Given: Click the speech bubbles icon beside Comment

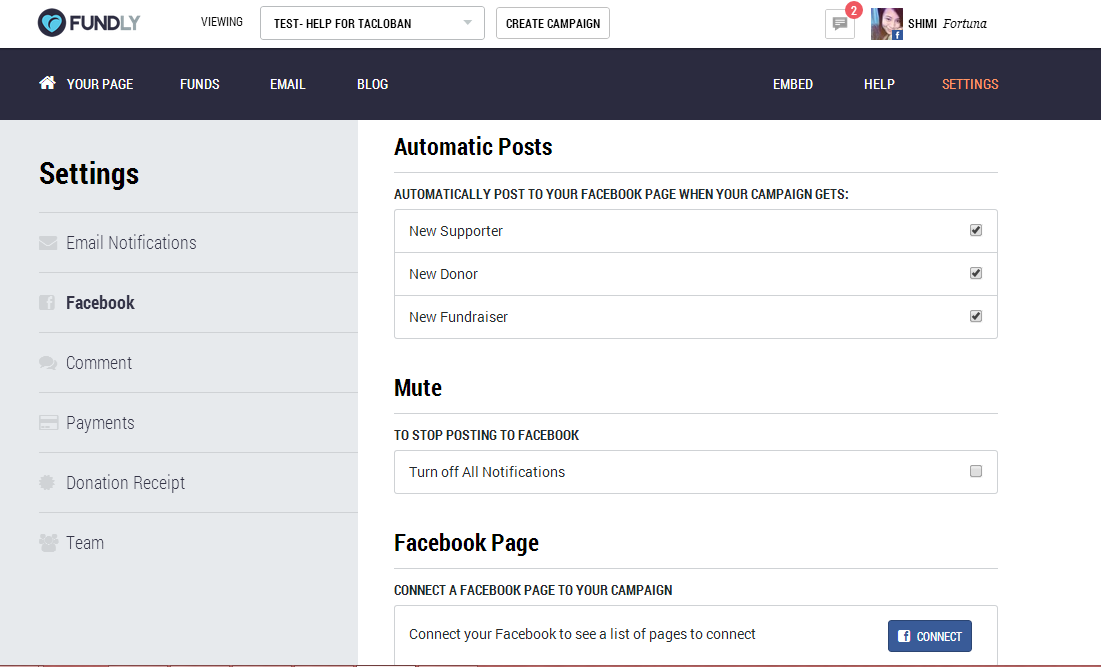Looking at the screenshot, I should tap(48, 363).
